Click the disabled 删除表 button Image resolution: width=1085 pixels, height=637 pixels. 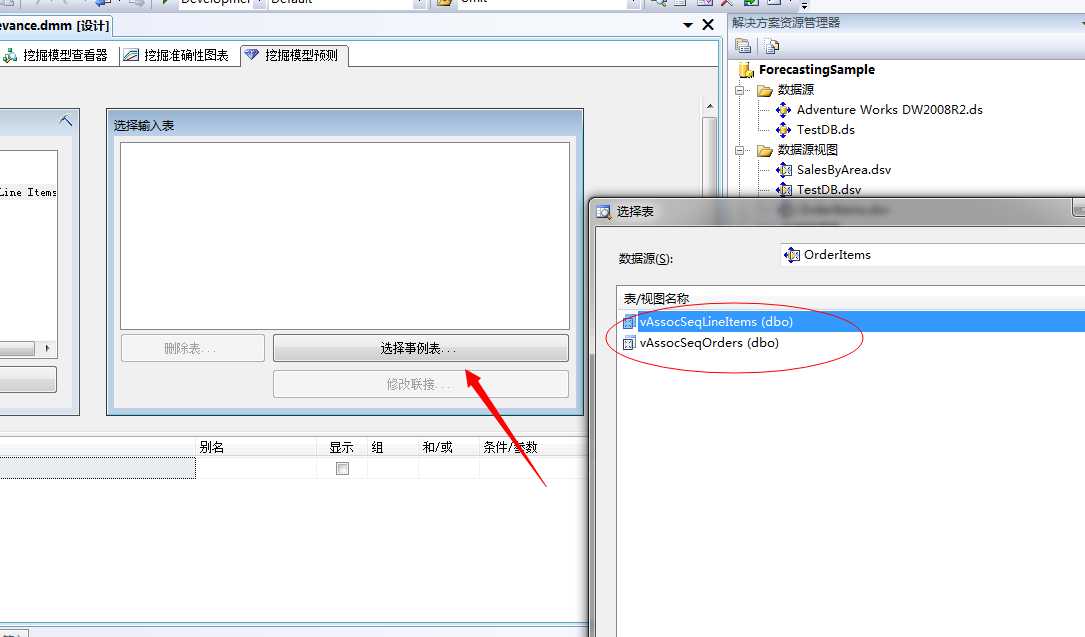(x=192, y=349)
